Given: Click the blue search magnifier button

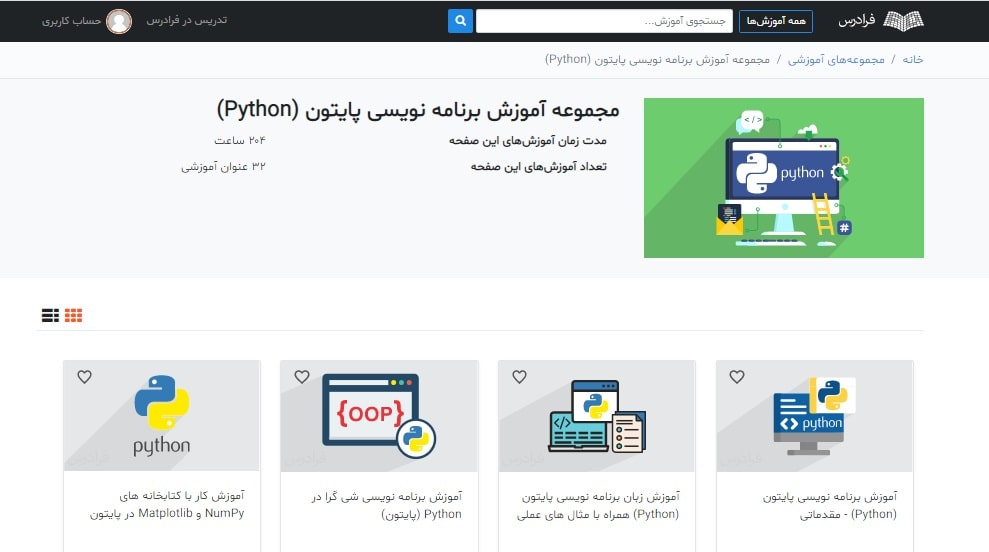Looking at the screenshot, I should pos(460,21).
